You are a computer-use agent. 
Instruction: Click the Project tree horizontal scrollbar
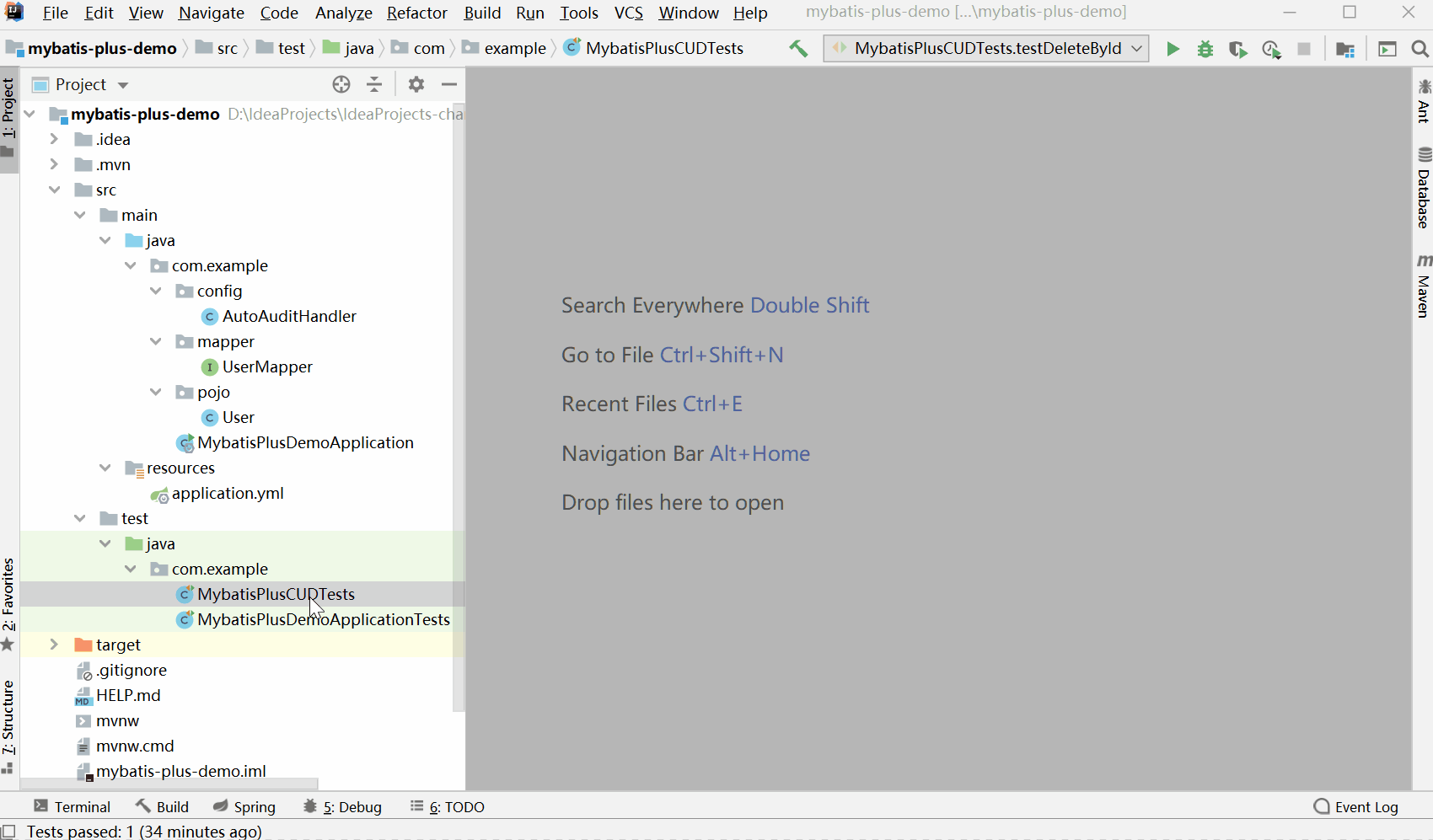169,784
